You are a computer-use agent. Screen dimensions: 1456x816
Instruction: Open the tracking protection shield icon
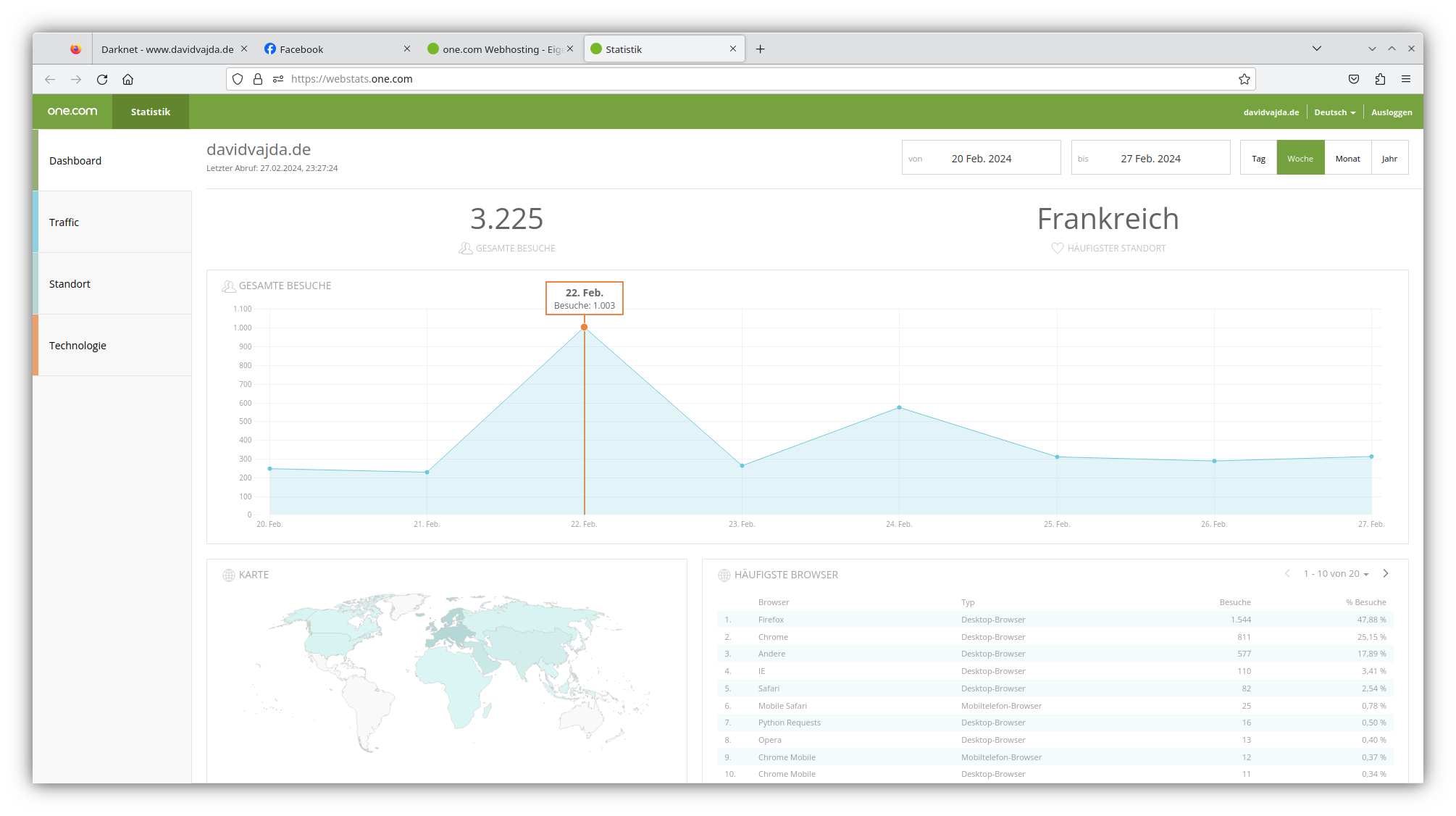click(x=238, y=79)
